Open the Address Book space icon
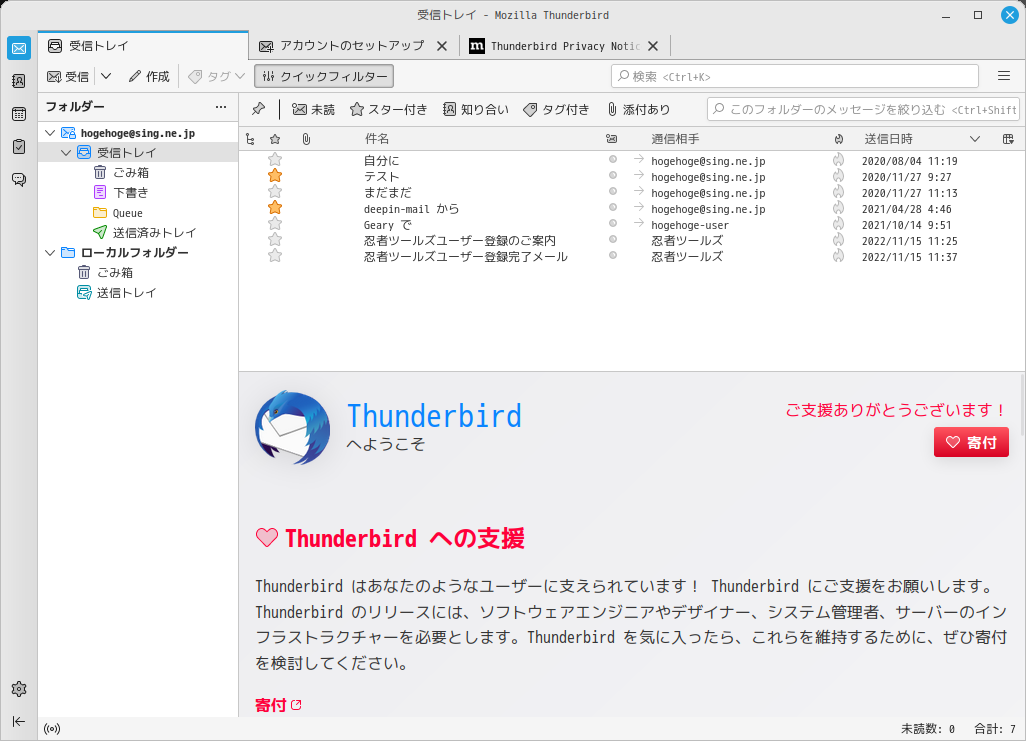Image resolution: width=1026 pixels, height=741 pixels. (x=19, y=81)
